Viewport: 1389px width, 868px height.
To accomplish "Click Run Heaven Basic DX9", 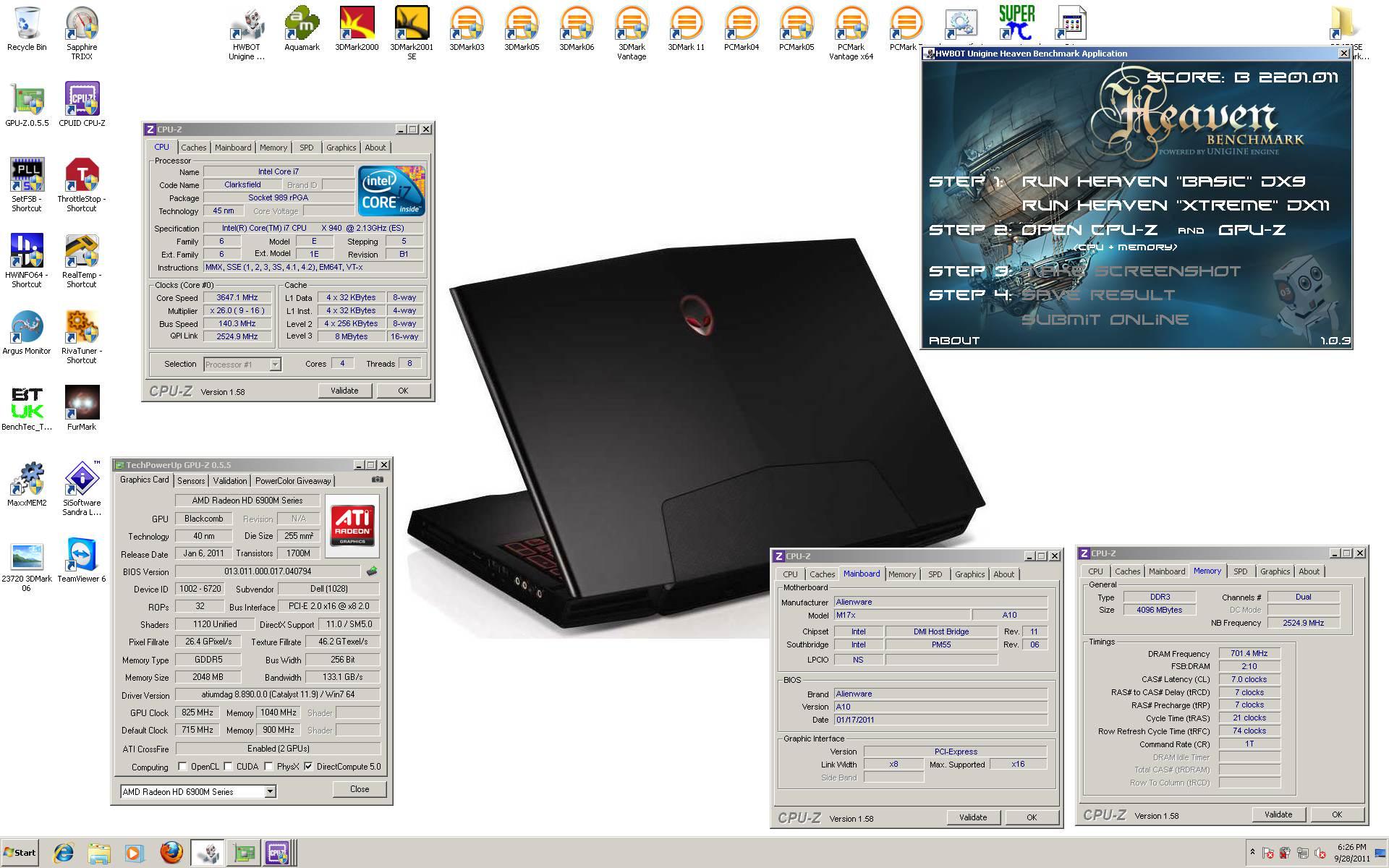I will (x=1163, y=182).
